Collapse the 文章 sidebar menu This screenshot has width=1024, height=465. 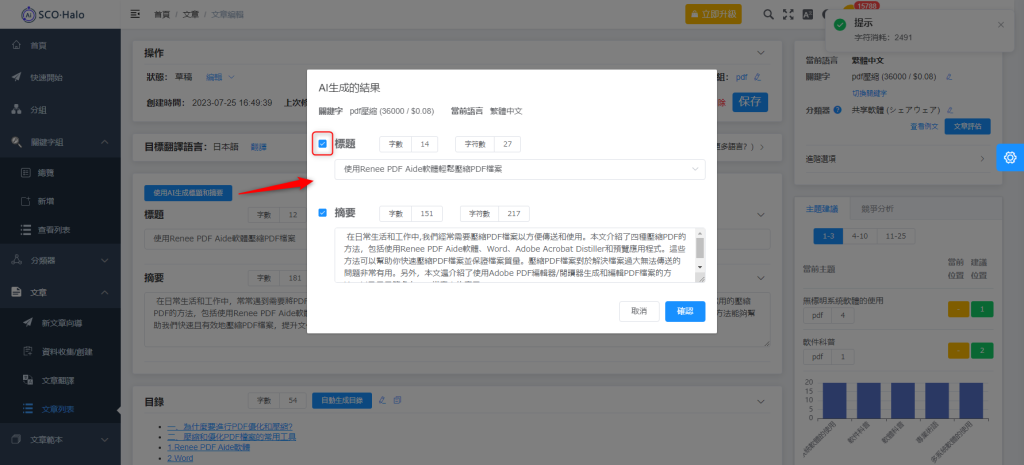click(x=104, y=292)
